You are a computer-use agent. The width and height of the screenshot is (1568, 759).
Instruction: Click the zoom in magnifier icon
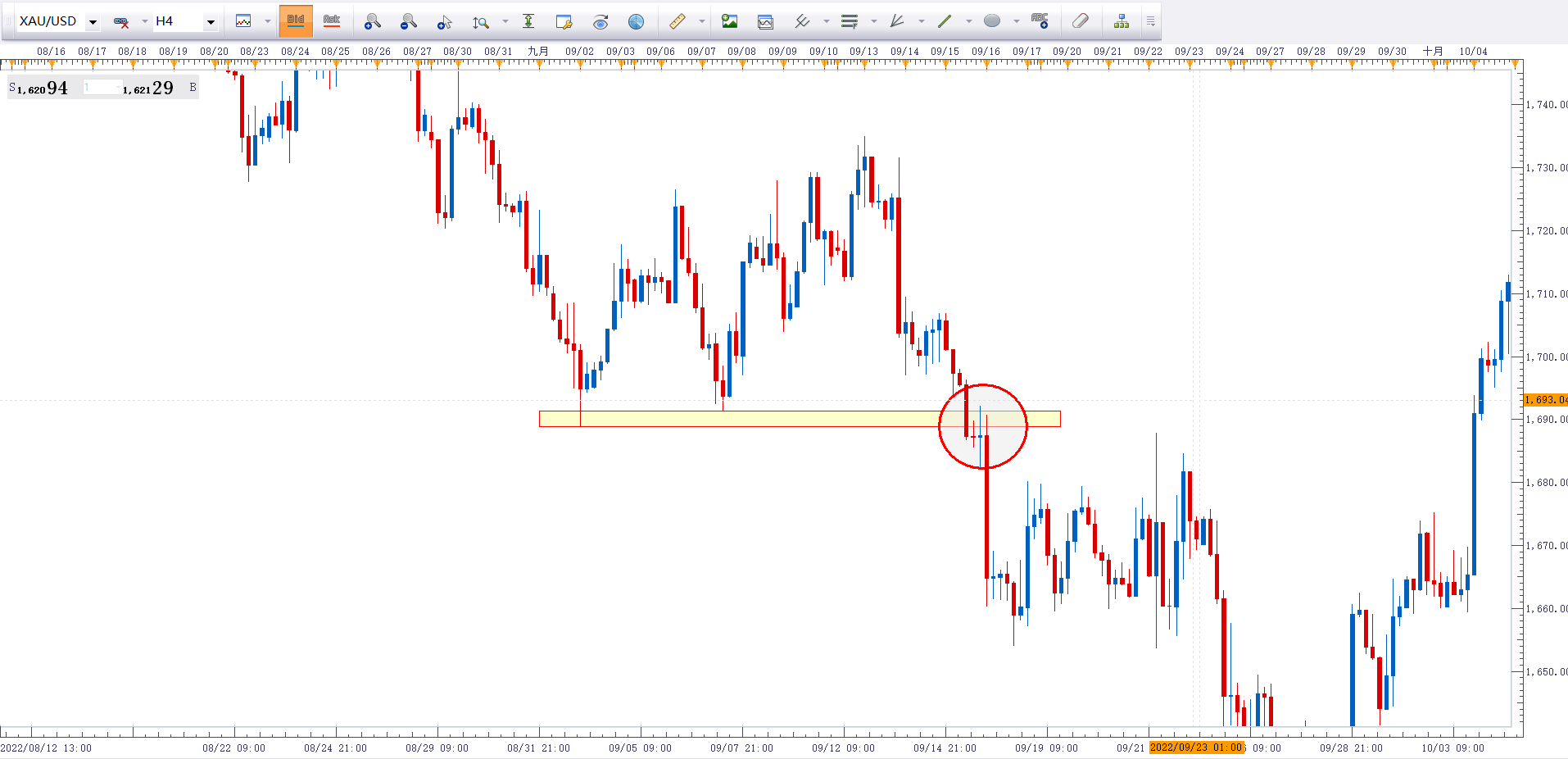[372, 21]
